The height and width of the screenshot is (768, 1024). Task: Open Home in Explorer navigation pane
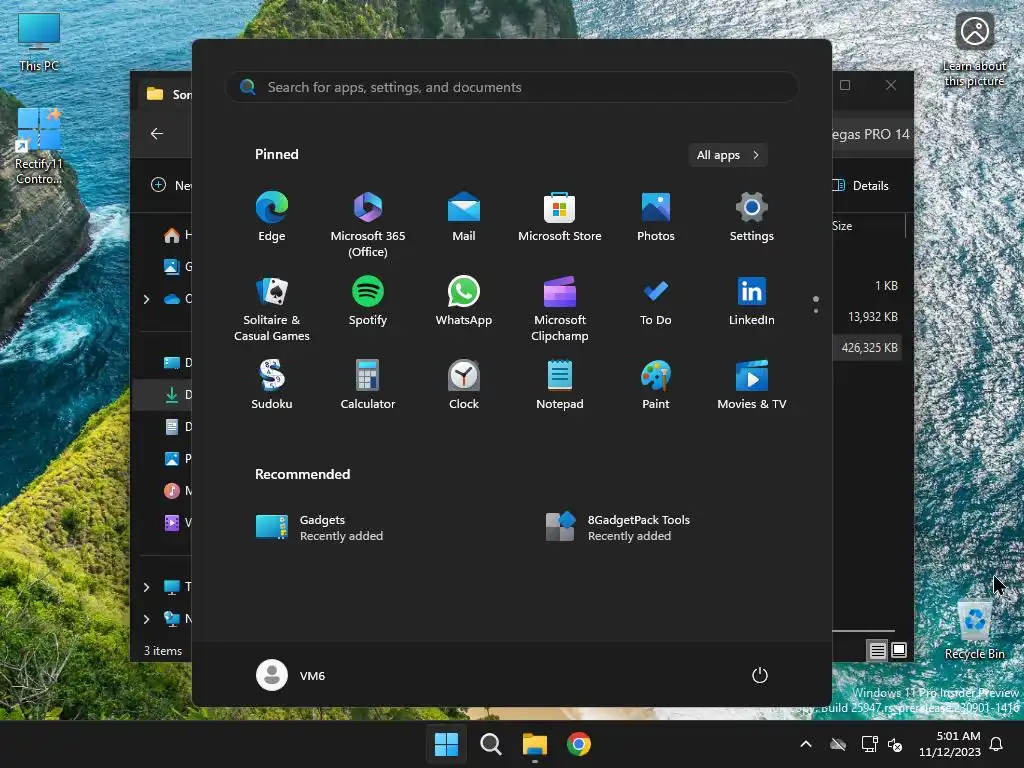click(x=176, y=234)
